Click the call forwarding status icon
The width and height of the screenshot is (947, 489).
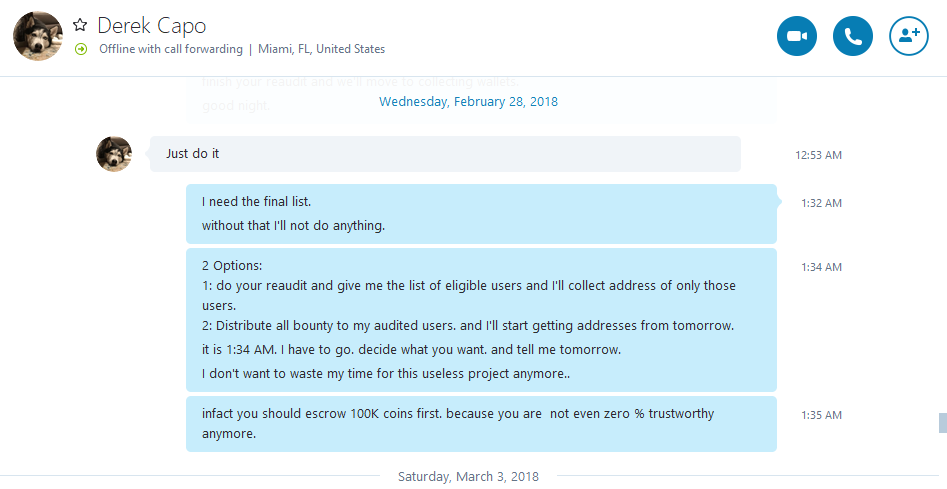click(x=81, y=49)
